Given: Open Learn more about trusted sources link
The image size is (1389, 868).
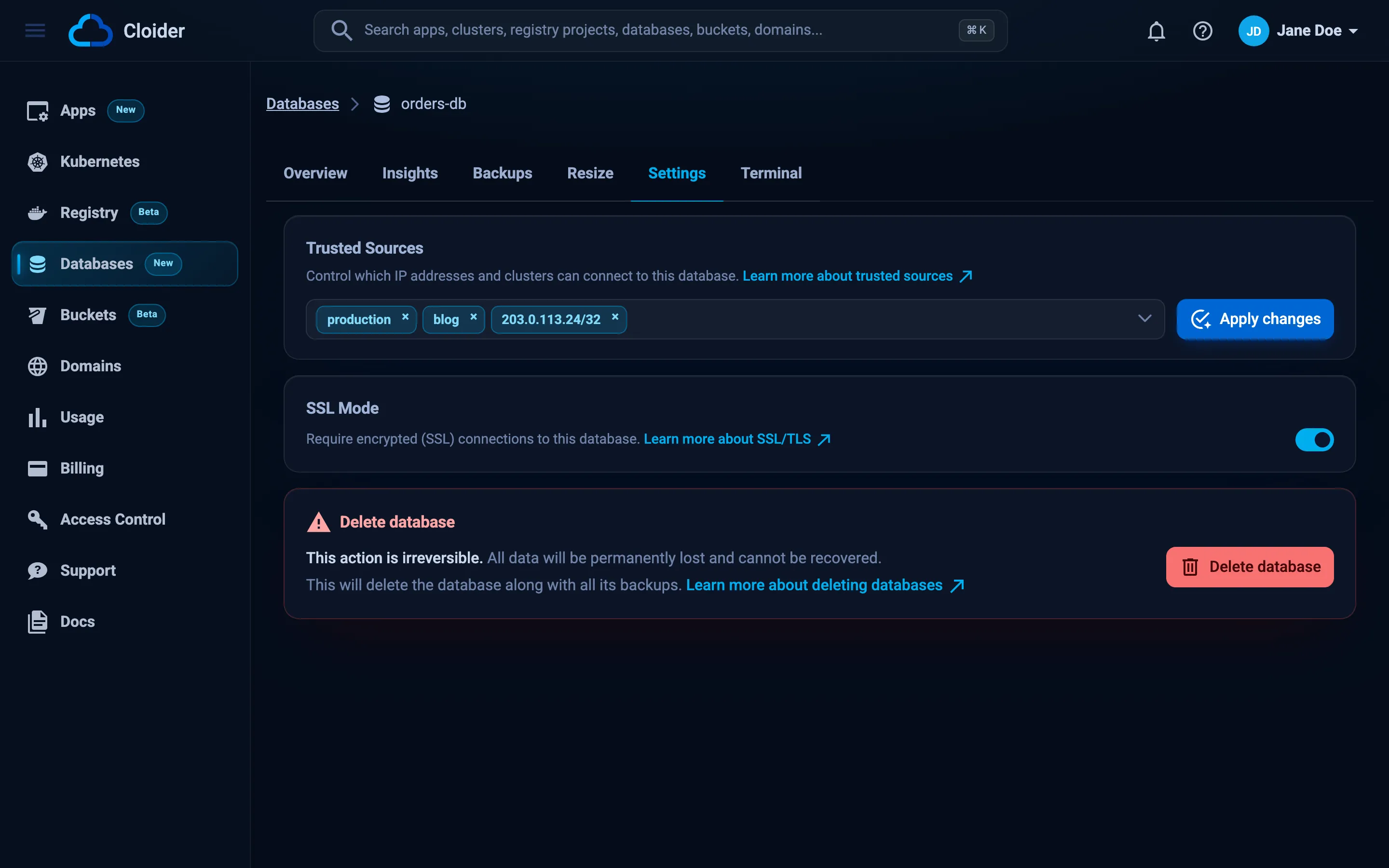Looking at the screenshot, I should click(857, 276).
